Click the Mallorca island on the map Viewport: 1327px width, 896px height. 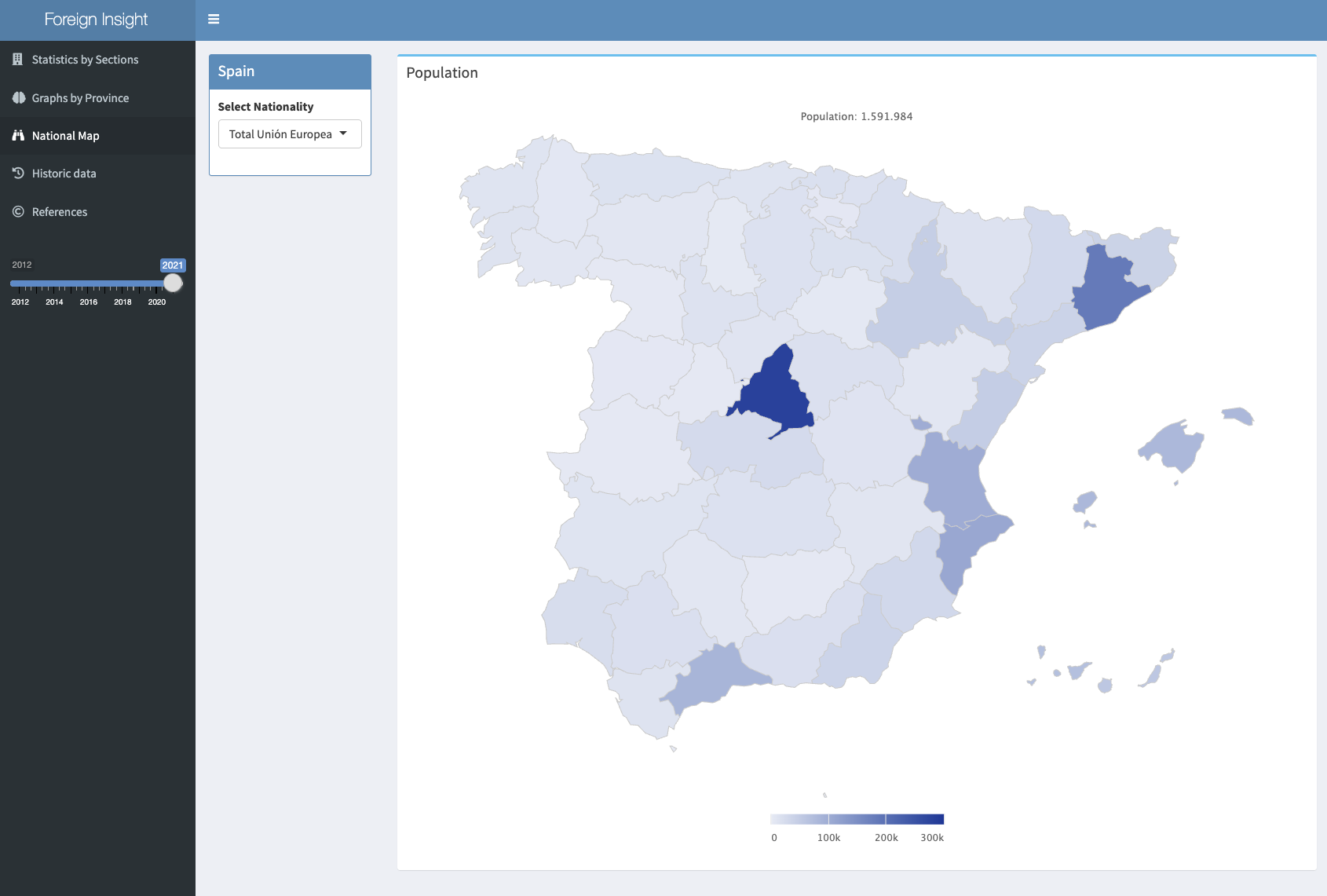click(x=1173, y=446)
